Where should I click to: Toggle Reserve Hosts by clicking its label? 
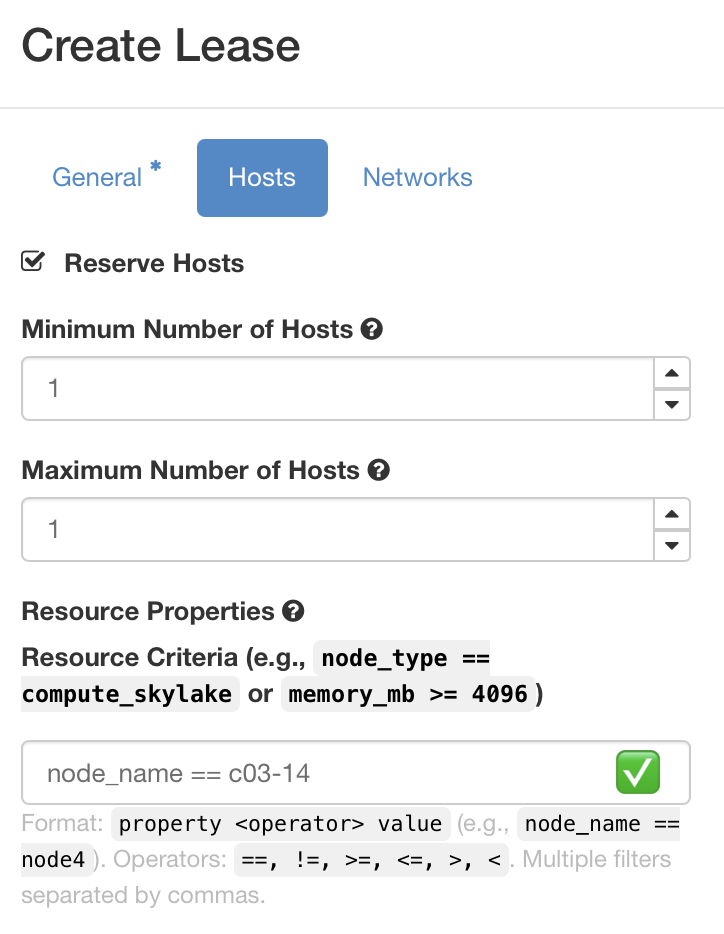pyautogui.click(x=153, y=263)
